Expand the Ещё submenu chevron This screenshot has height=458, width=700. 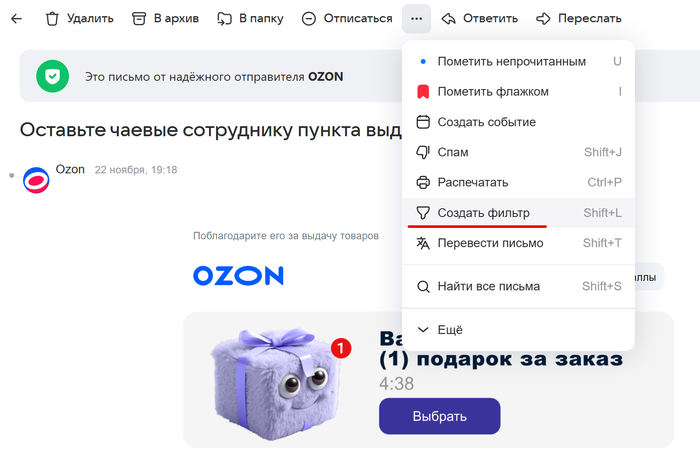[423, 329]
